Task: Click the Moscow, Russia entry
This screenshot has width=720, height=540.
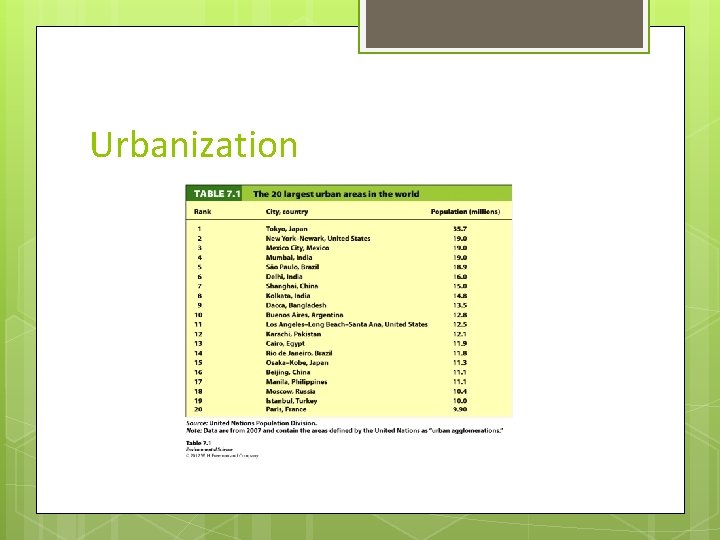Action: 290,391
